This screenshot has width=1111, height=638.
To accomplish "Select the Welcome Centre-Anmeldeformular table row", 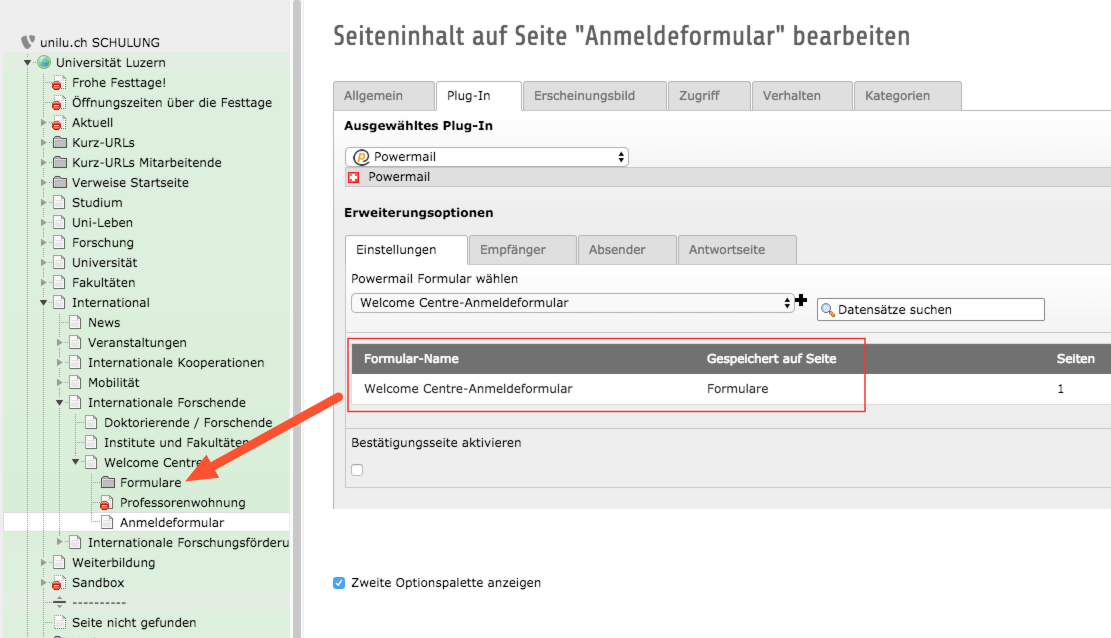I will click(x=731, y=388).
